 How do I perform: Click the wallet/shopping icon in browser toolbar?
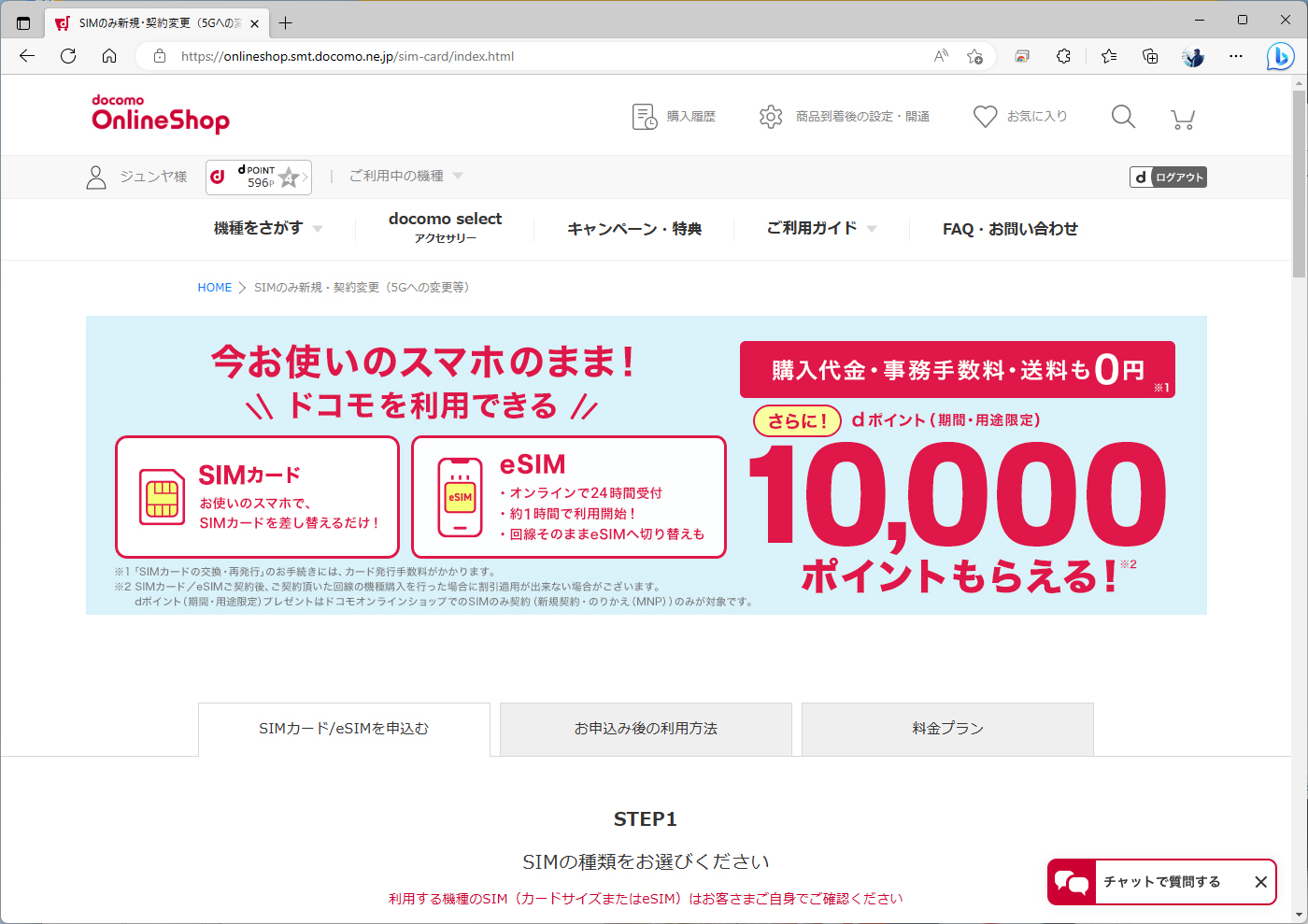(1022, 56)
